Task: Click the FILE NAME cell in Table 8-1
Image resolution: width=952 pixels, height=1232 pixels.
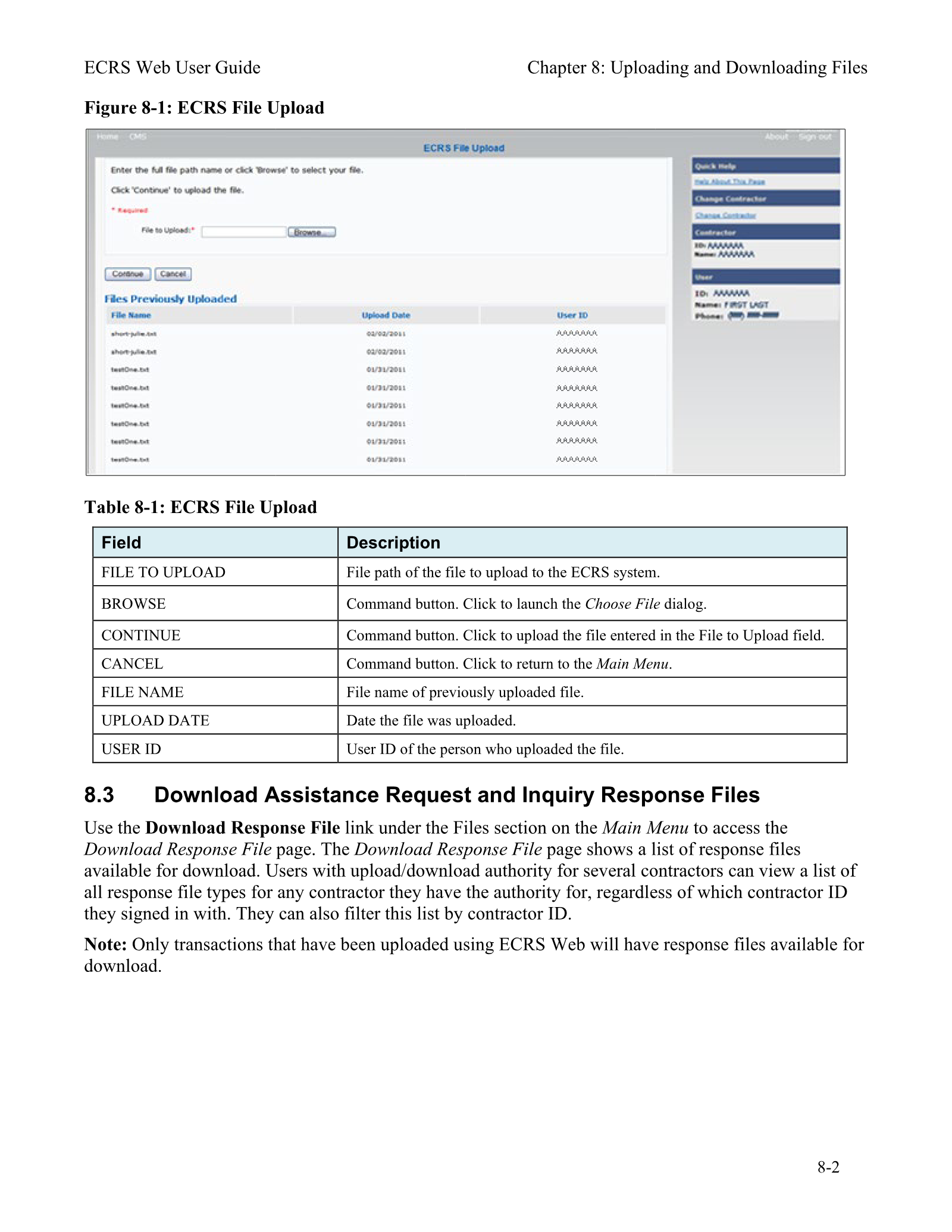Action: [215, 692]
